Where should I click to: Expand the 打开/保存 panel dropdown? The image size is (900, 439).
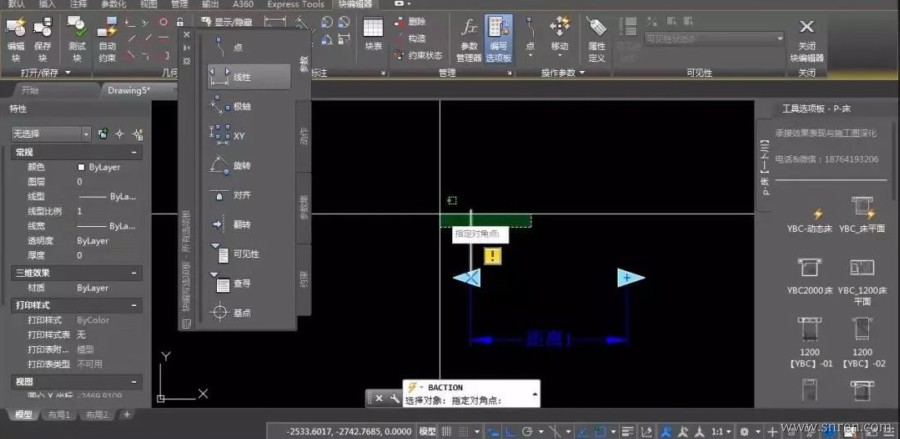pyautogui.click(x=68, y=73)
